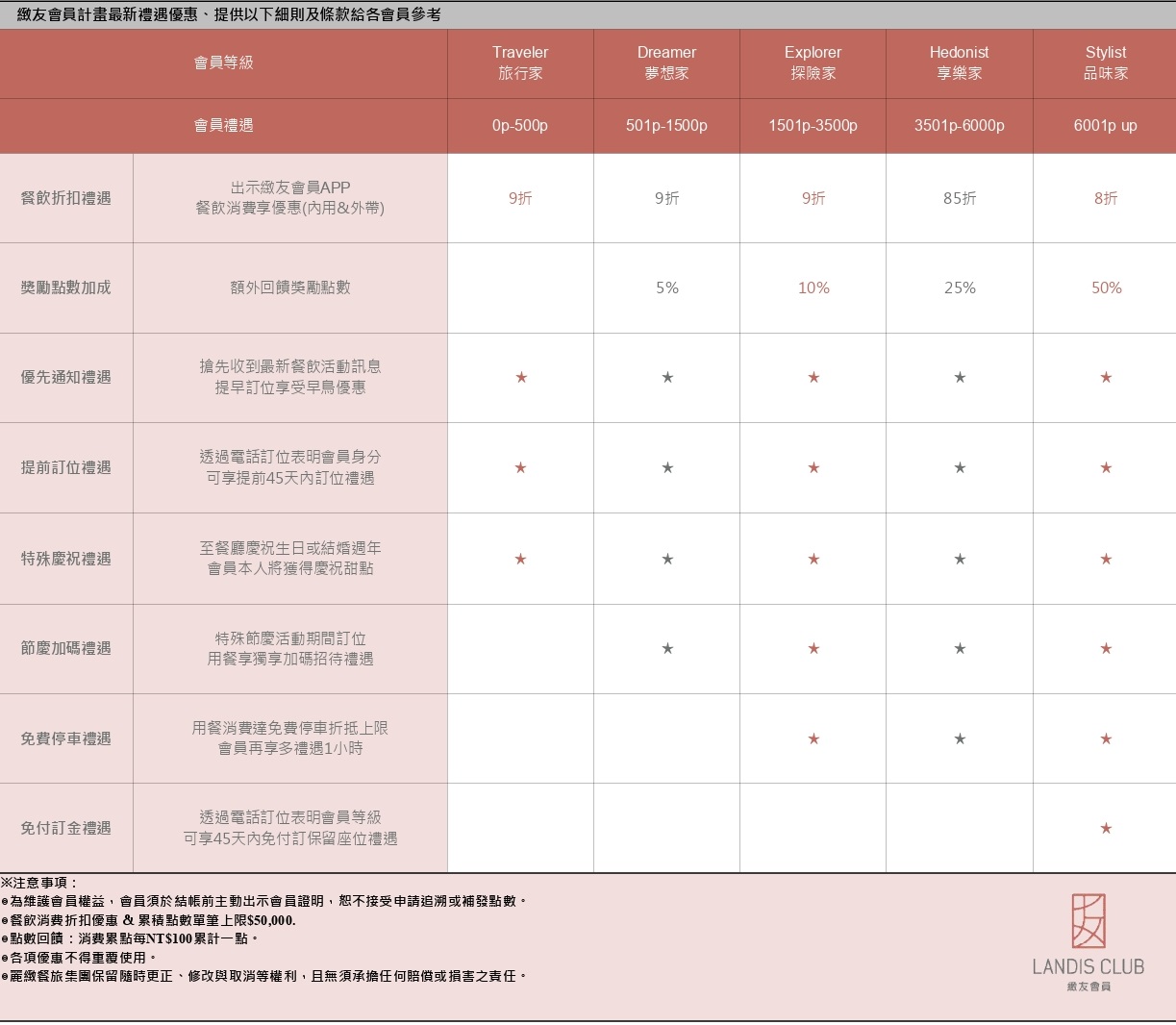Click the 特殊慶祝禮遇 star under Stylist
Viewport: 1176px width, 1025px height.
pos(1106,559)
